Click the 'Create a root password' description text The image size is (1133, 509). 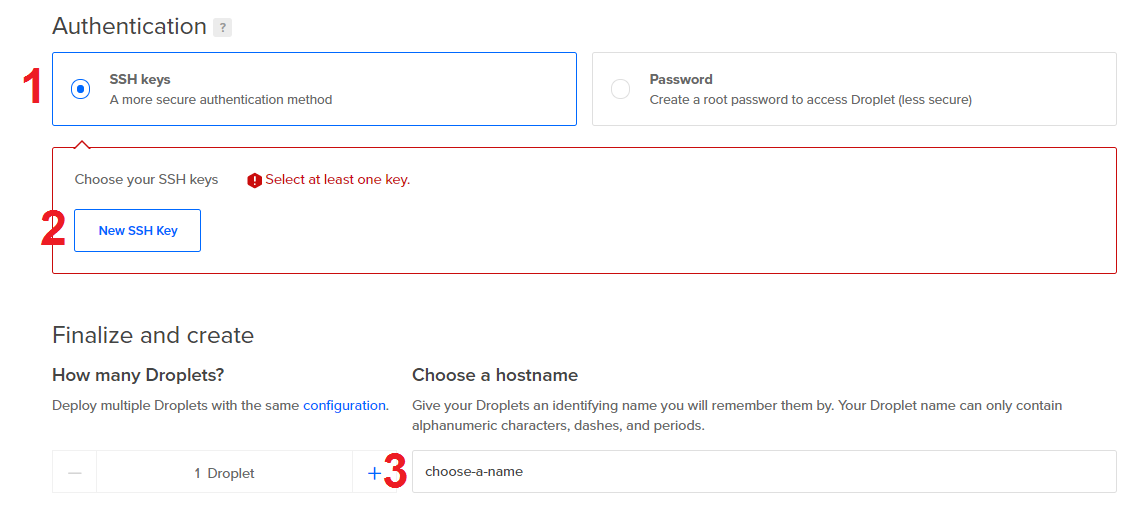click(x=810, y=100)
